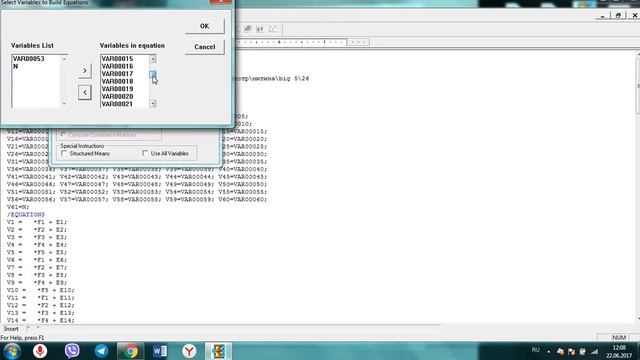Click the line 'V1 = *F1 + E1;'
640x360 pixels.
[x=37, y=222]
